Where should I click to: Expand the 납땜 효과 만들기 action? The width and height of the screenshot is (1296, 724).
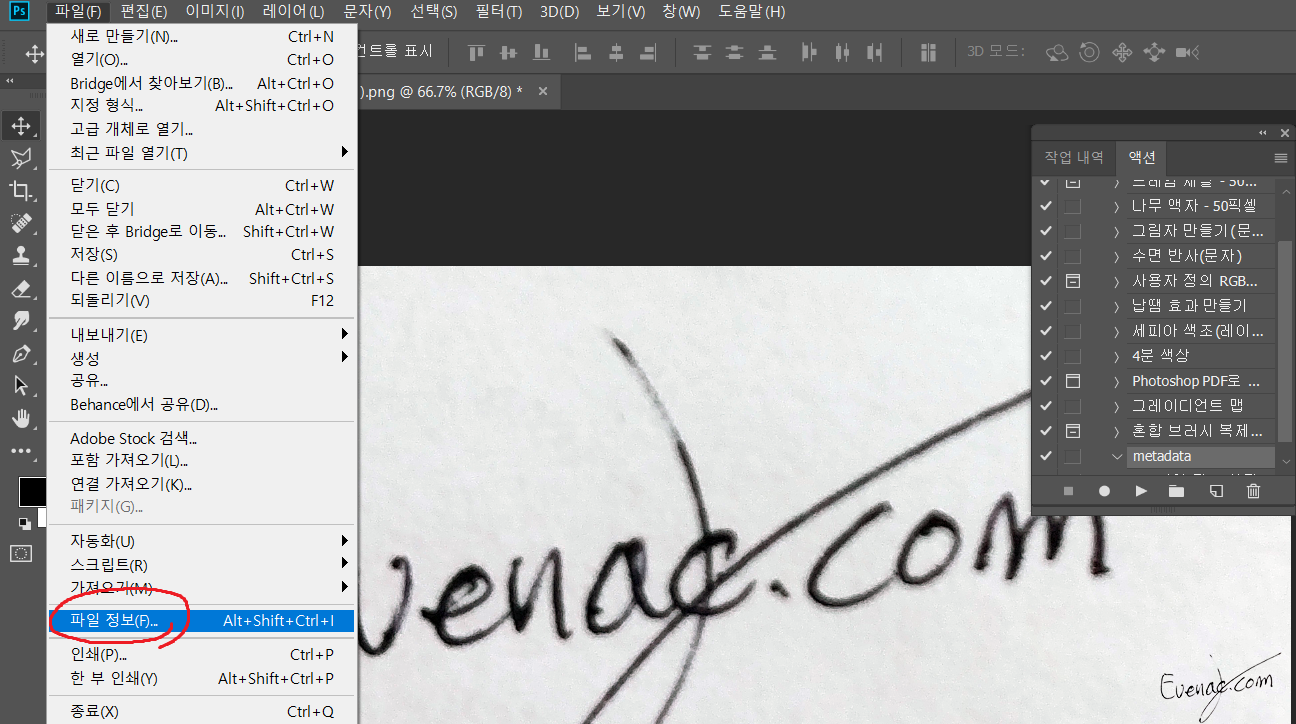click(x=1117, y=306)
